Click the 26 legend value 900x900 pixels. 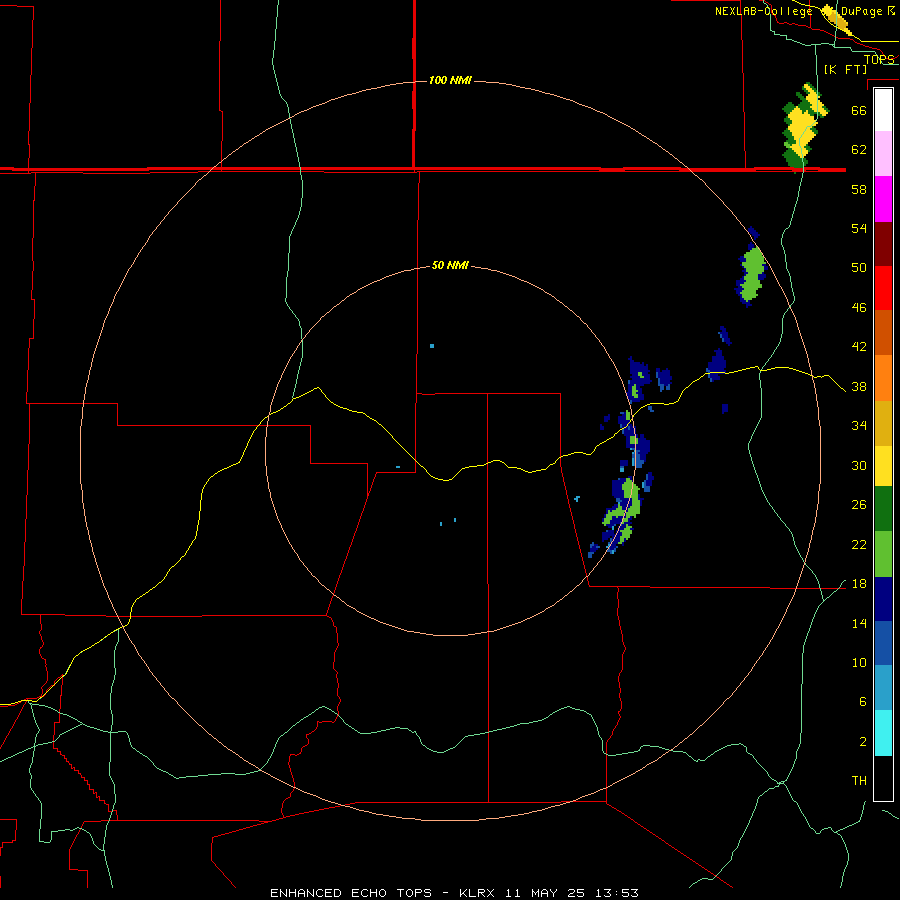859,505
